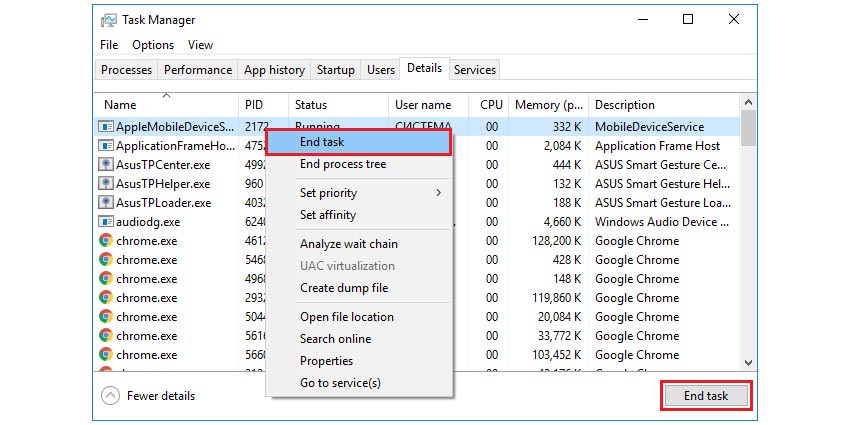The height and width of the screenshot is (425, 850).
Task: Select Search online from context menu
Action: 358,339
